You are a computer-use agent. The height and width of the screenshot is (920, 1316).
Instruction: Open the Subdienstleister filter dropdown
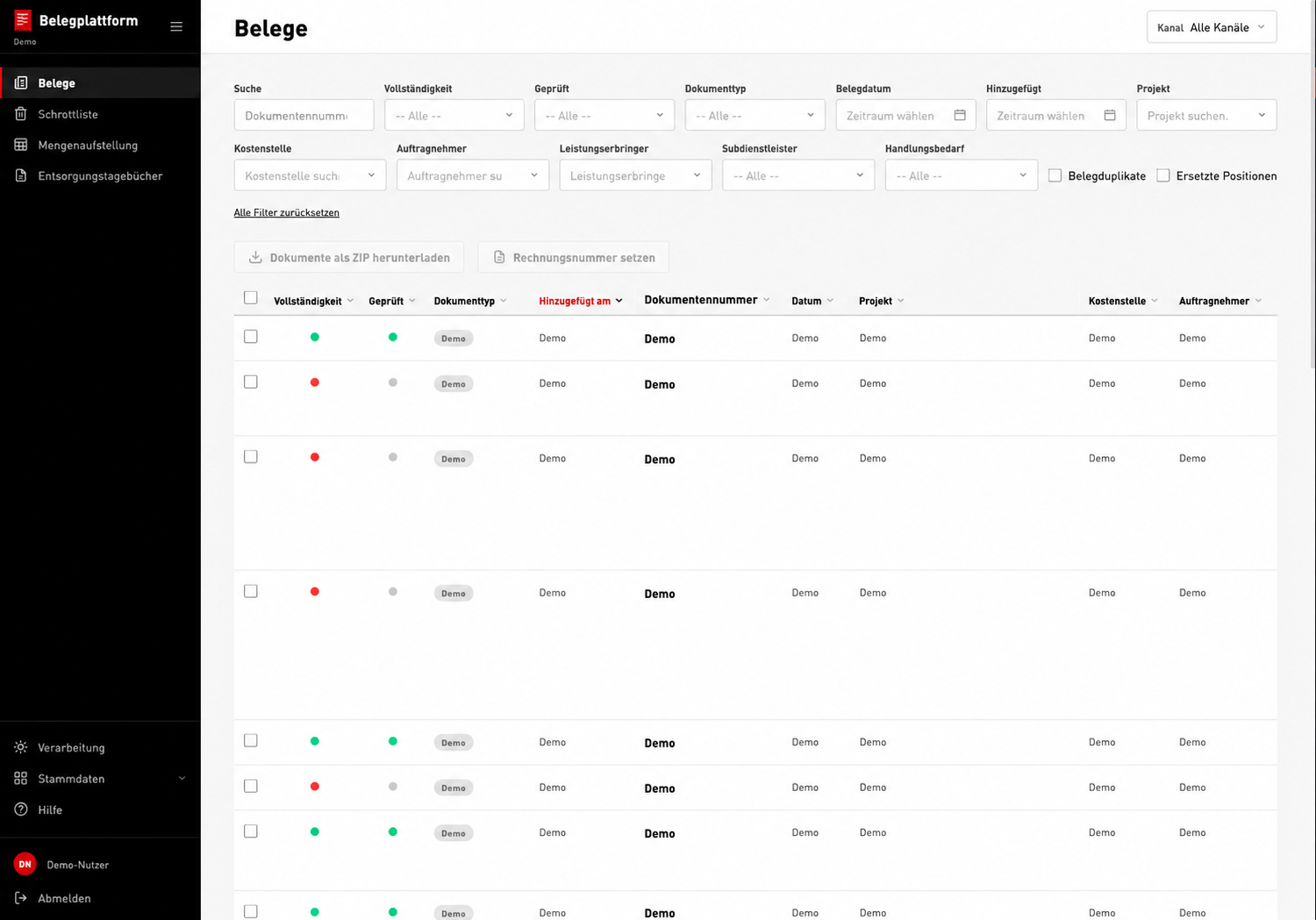[x=798, y=175]
